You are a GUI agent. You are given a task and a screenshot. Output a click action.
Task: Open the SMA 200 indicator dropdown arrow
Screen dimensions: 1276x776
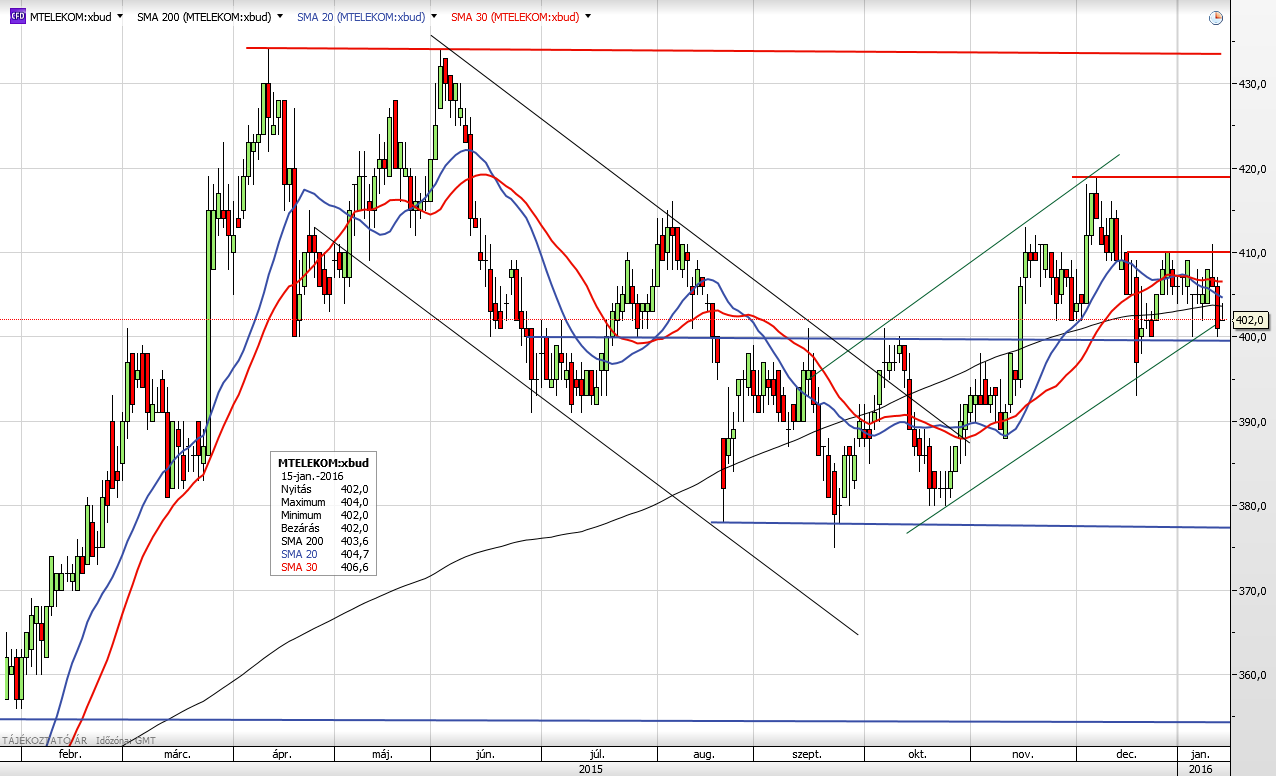pos(278,17)
